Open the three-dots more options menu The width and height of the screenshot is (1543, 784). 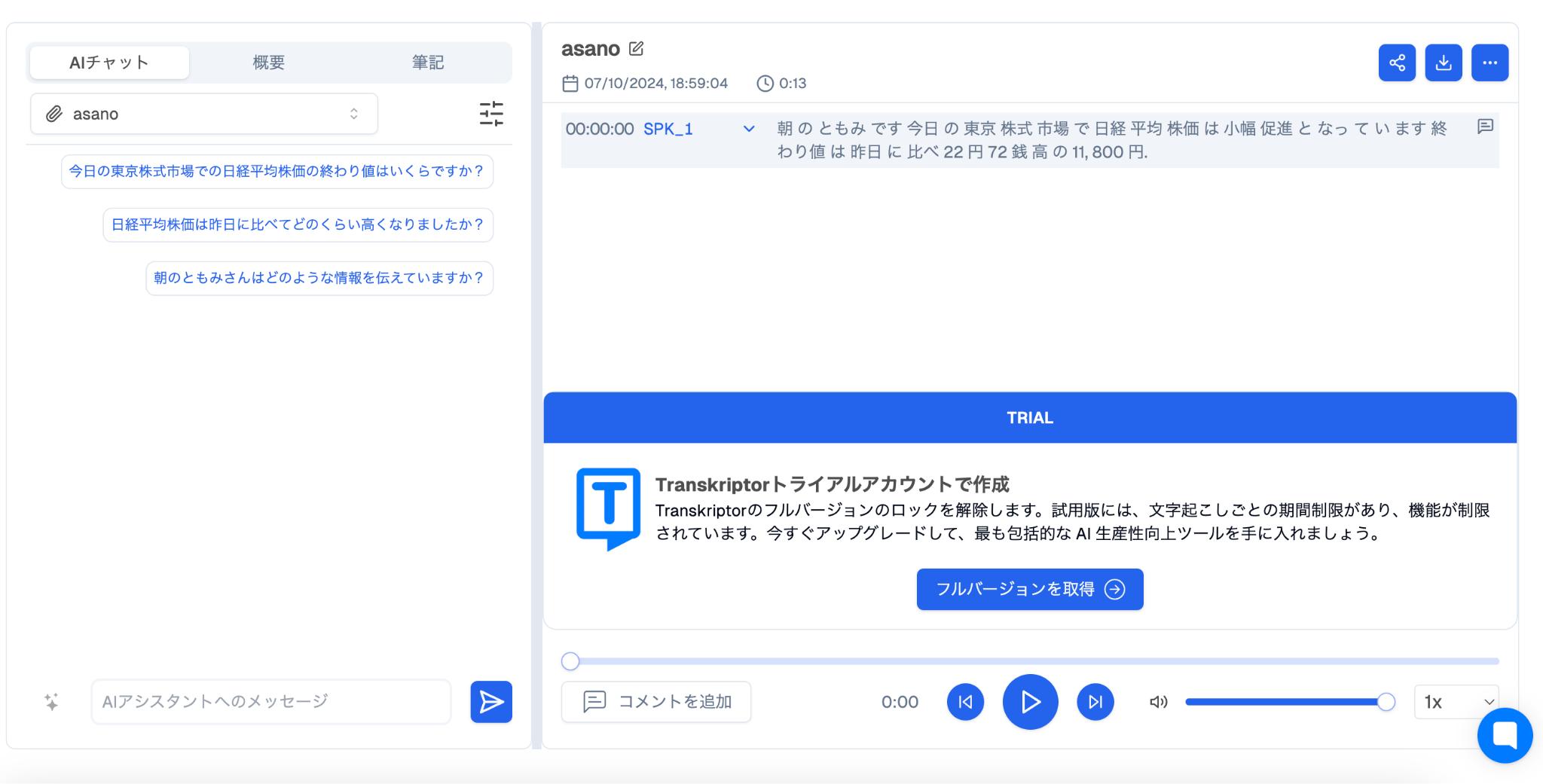[1490, 63]
